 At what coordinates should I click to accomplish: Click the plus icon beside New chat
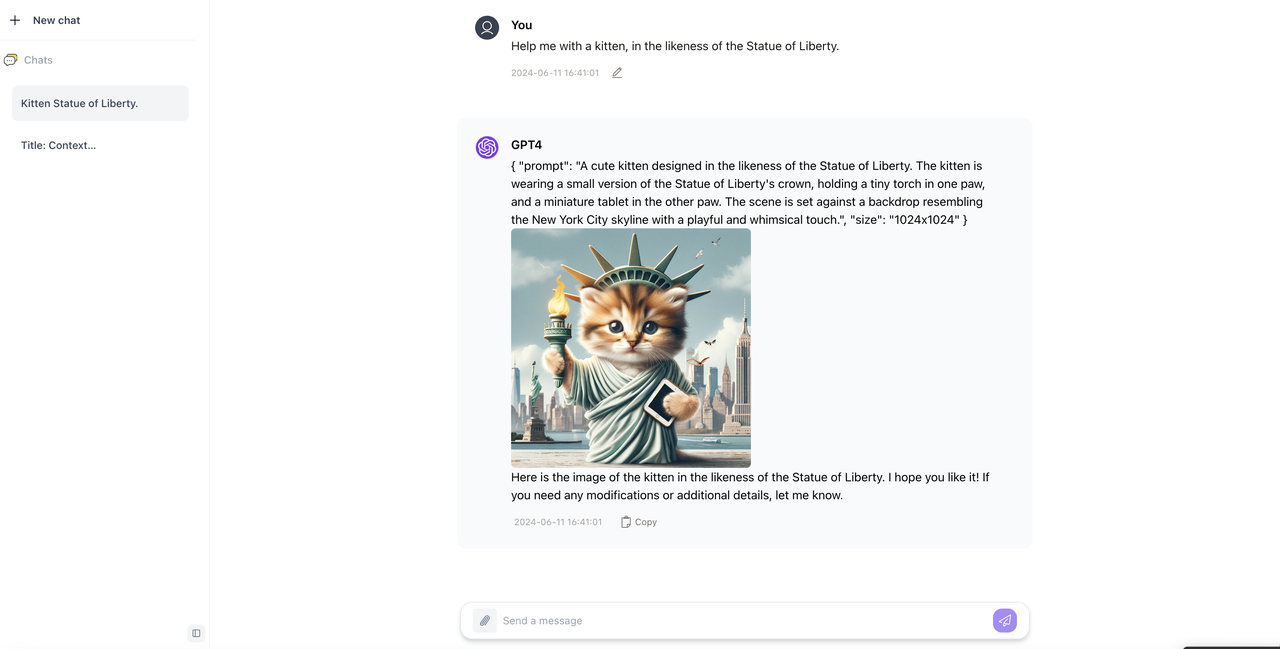15,20
